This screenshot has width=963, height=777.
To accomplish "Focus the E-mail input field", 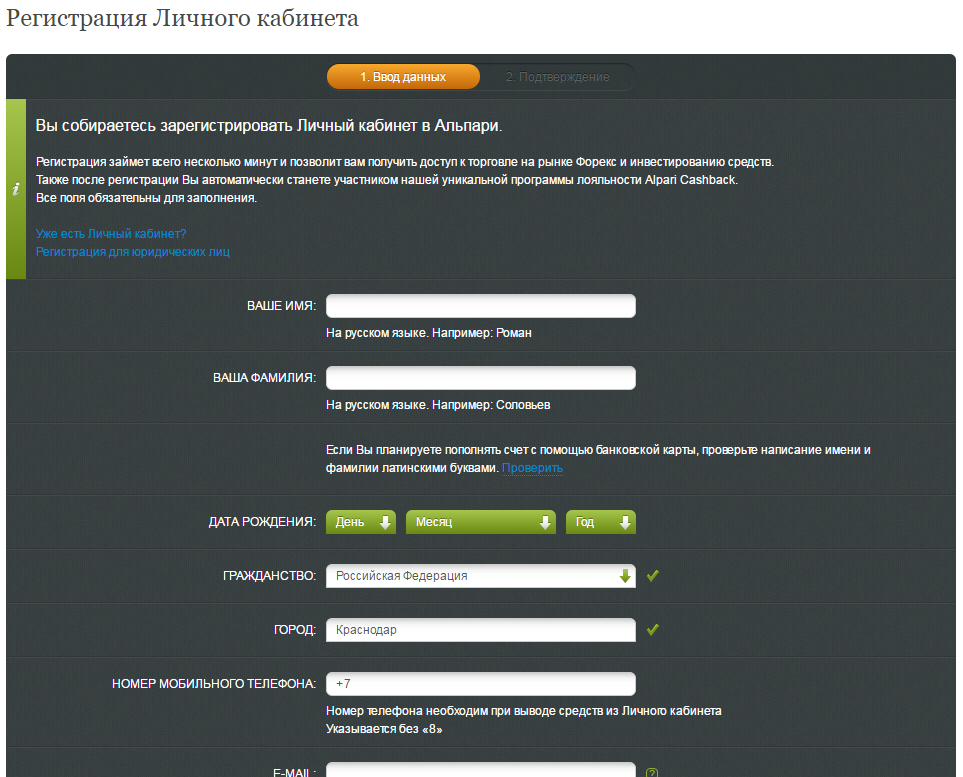I will pyautogui.click(x=480, y=770).
